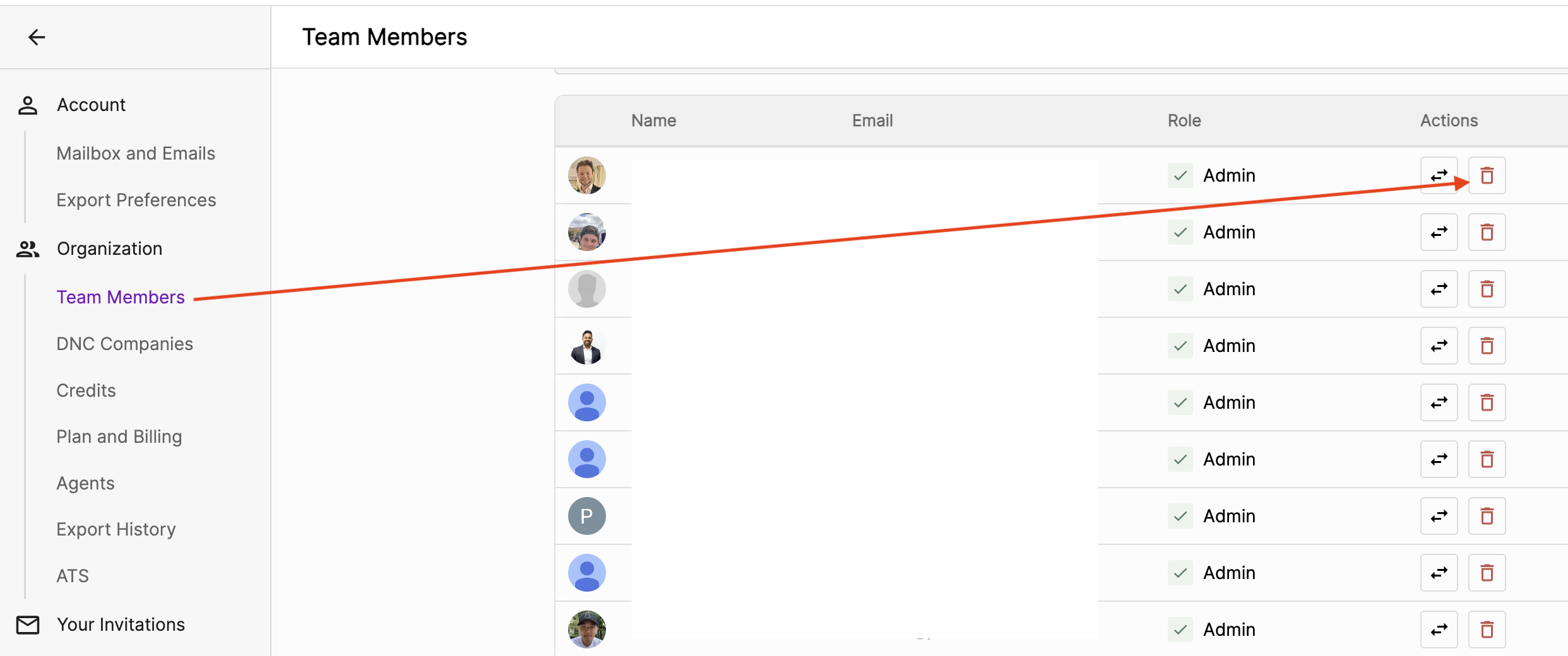This screenshot has width=1568, height=656.
Task: Delete the member with P avatar
Action: click(1487, 516)
